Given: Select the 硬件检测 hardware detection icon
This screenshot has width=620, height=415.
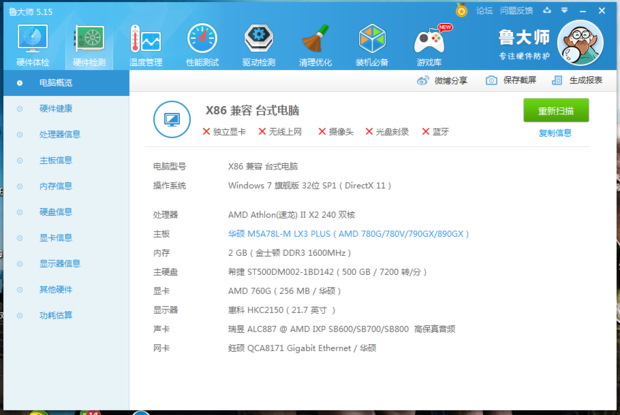Looking at the screenshot, I should [89, 39].
